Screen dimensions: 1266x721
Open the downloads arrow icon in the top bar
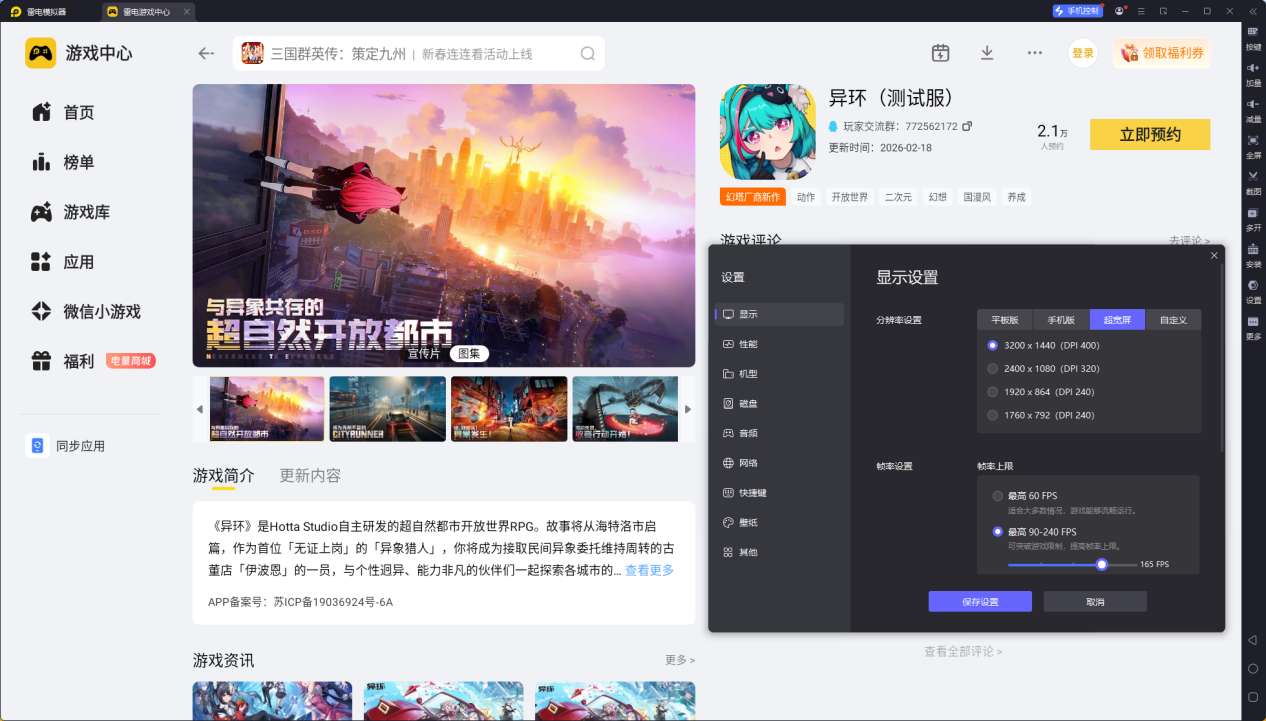tap(987, 53)
